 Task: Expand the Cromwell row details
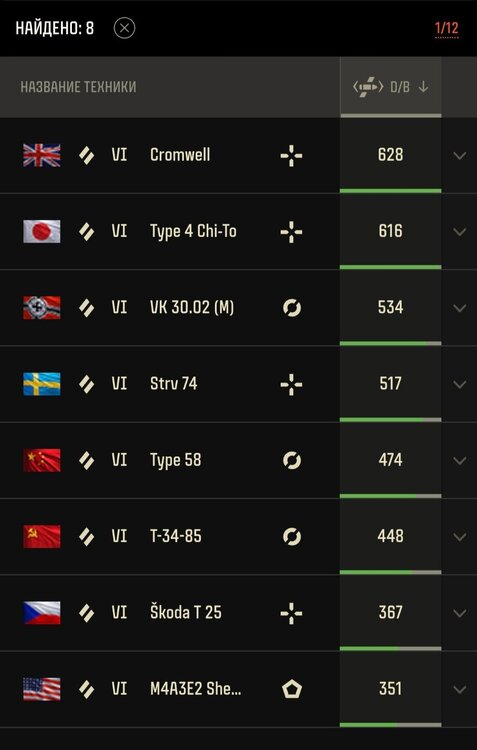tap(460, 156)
